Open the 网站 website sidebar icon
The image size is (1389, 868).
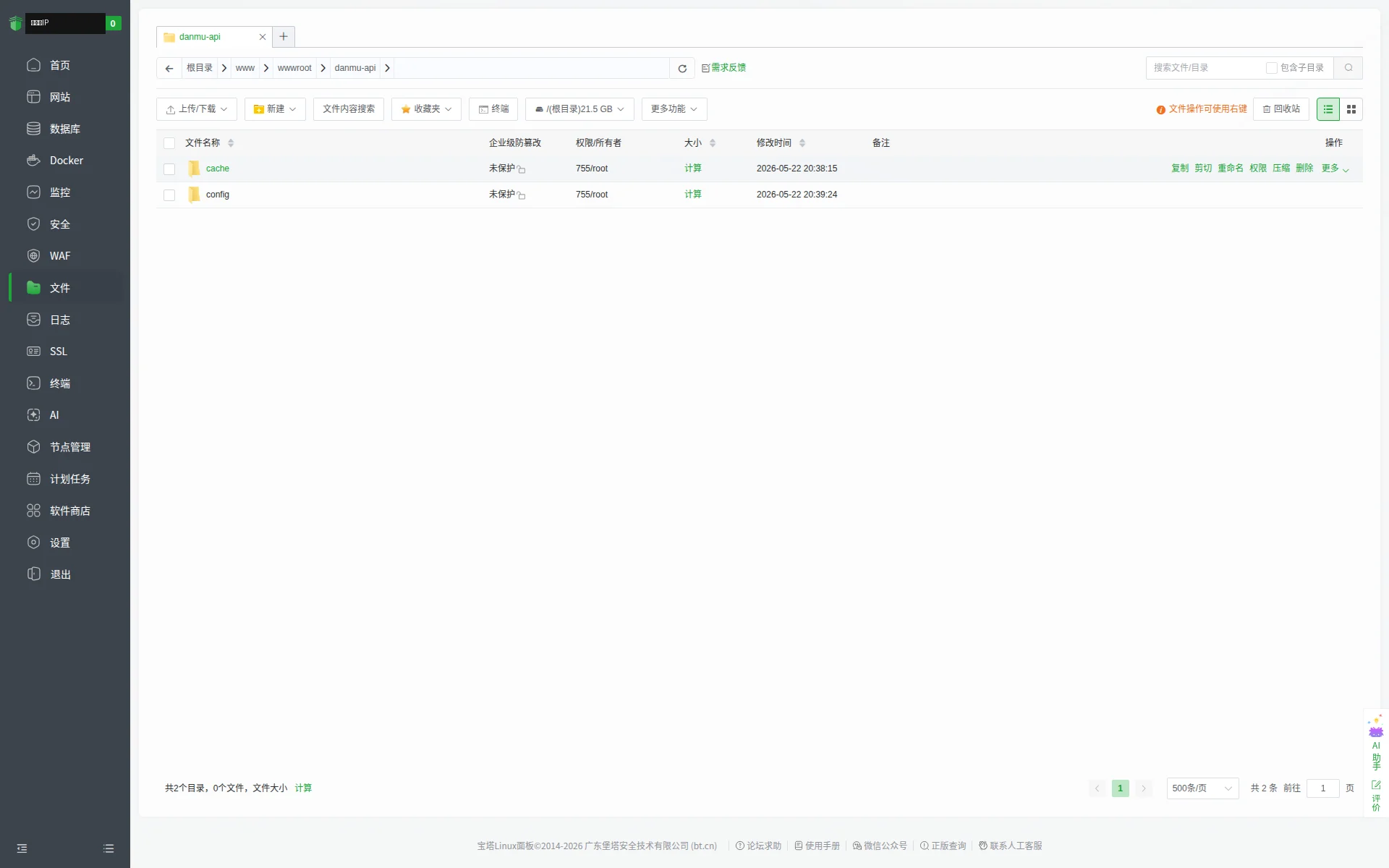[33, 97]
